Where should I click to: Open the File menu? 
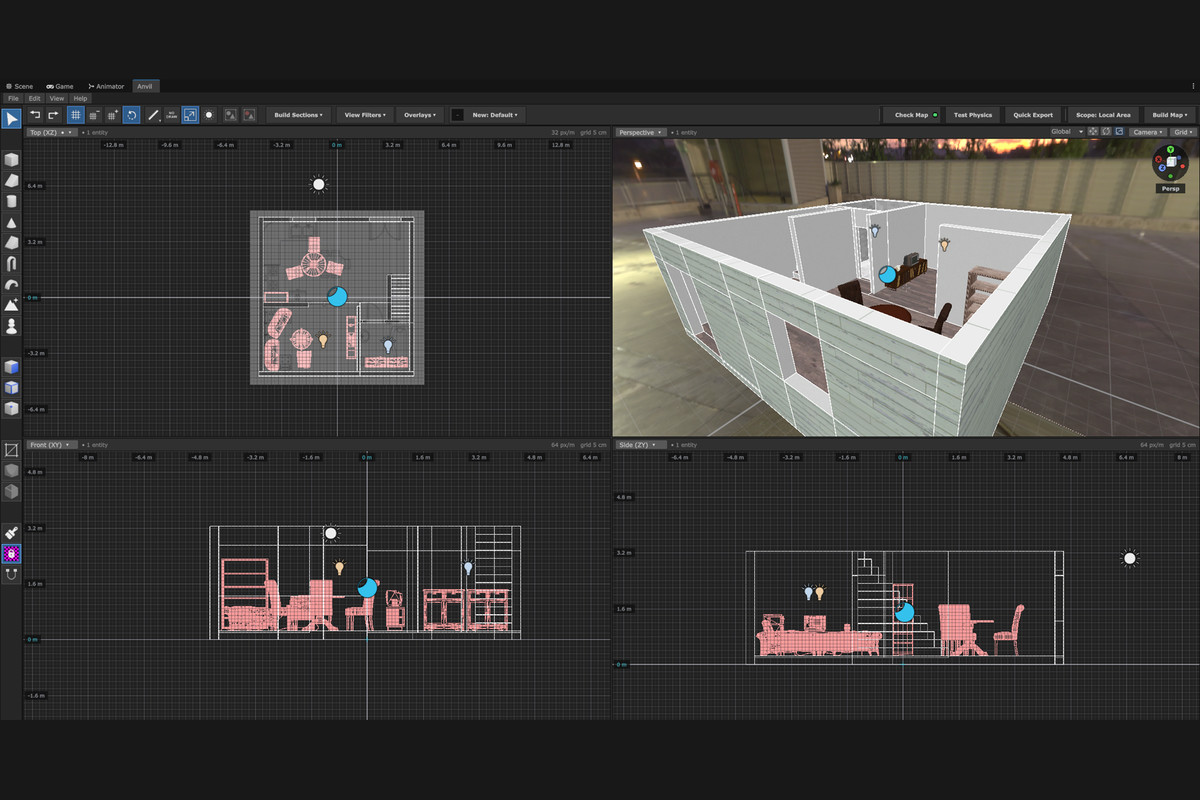point(14,98)
